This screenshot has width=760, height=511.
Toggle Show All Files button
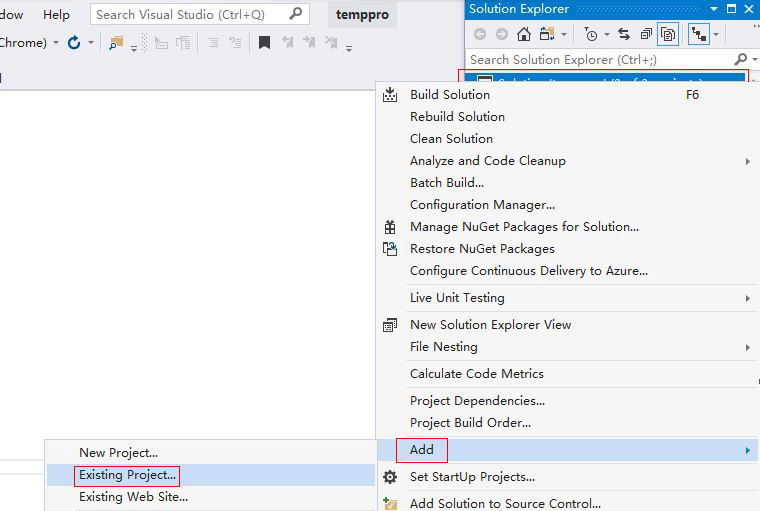point(668,34)
